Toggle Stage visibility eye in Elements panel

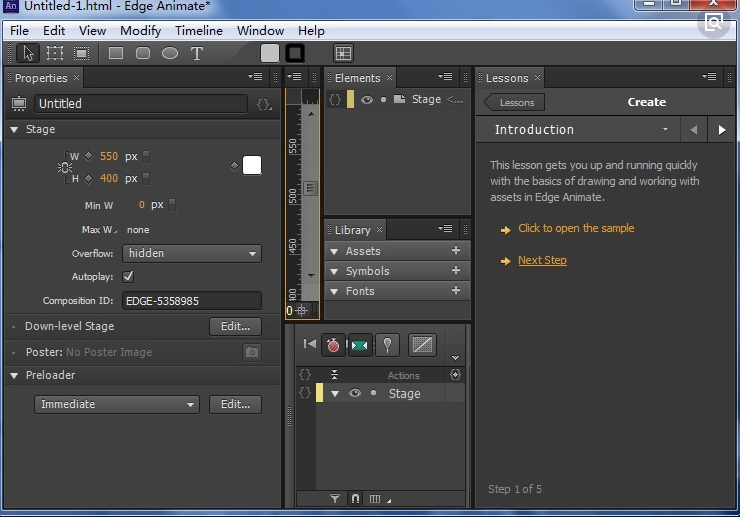(367, 100)
